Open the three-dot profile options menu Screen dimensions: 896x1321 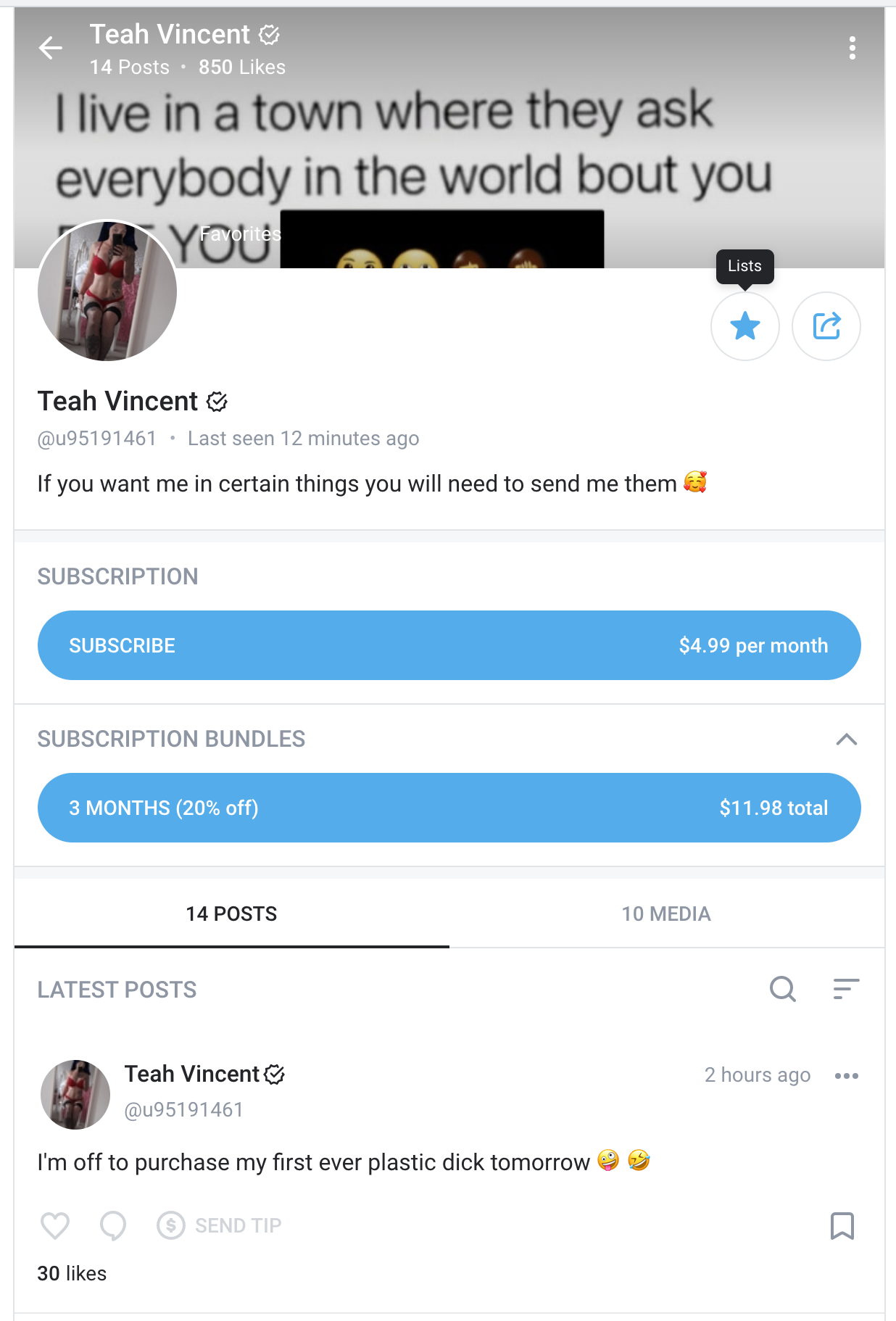coord(852,49)
